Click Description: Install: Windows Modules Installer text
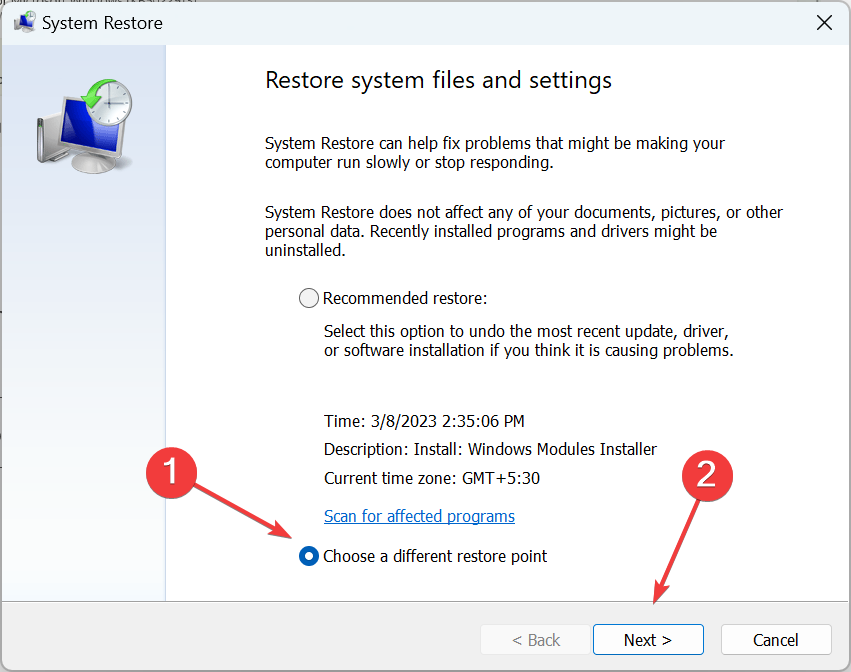This screenshot has width=851, height=672. (490, 449)
